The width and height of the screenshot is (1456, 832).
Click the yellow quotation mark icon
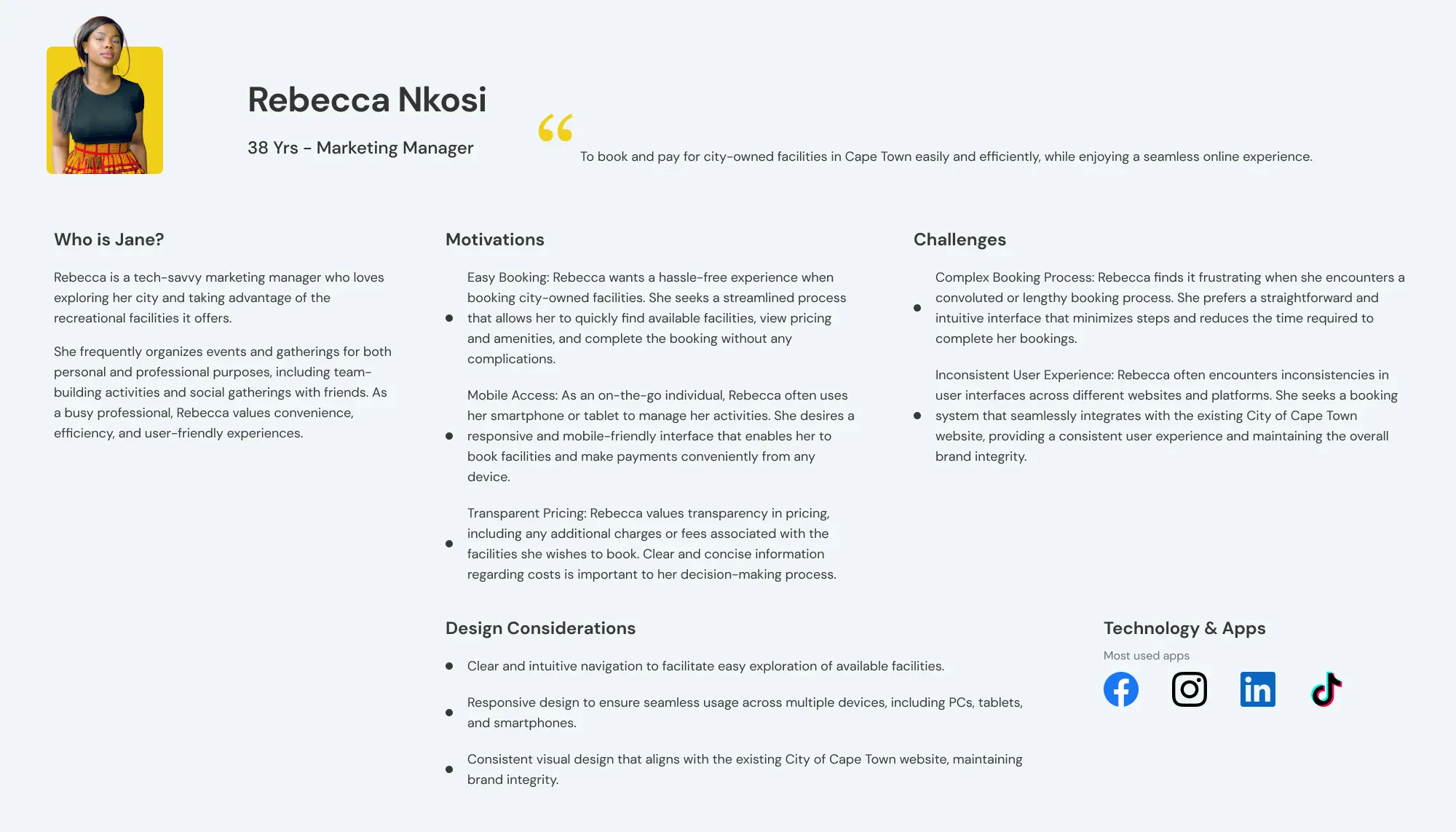tap(555, 127)
